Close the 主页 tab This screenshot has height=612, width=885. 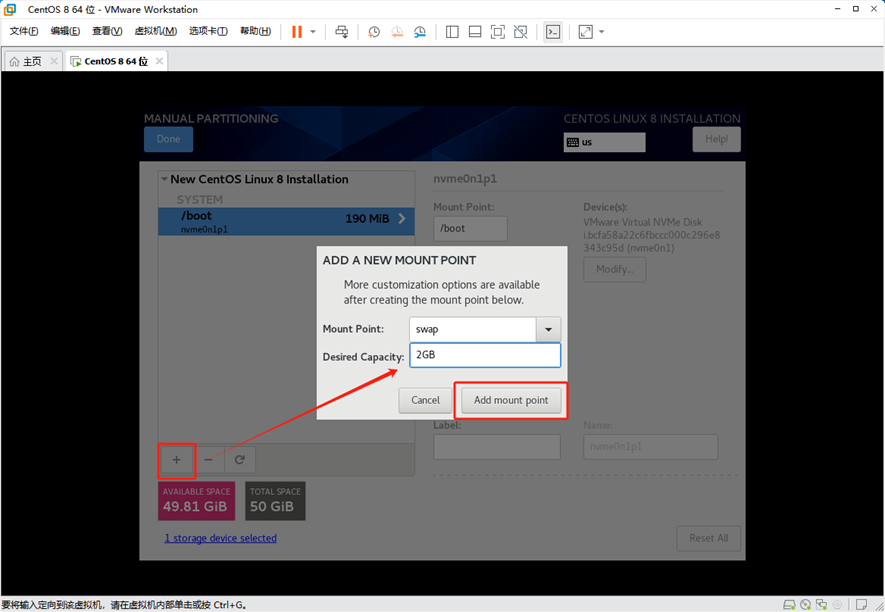[x=54, y=60]
